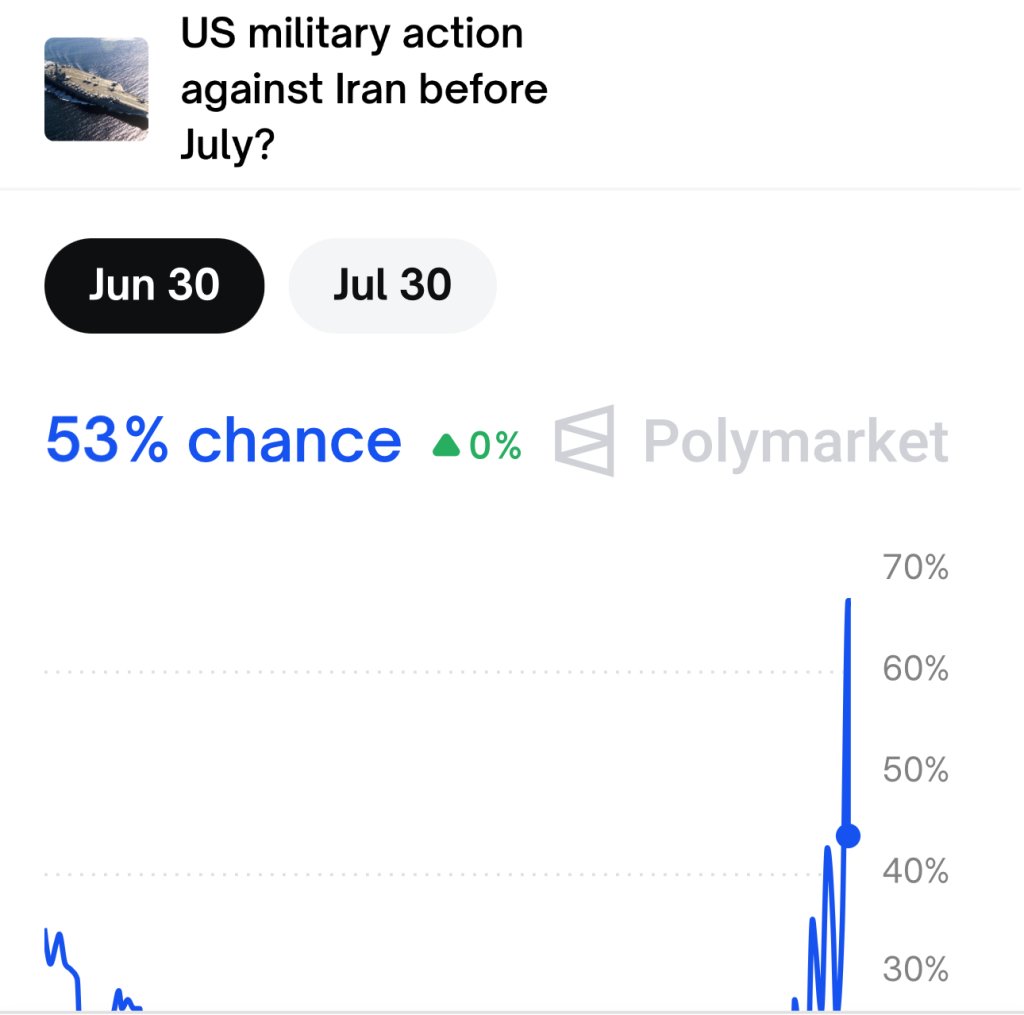Open the market title US military action
Screen dimensions: 1024x1015
point(364,89)
